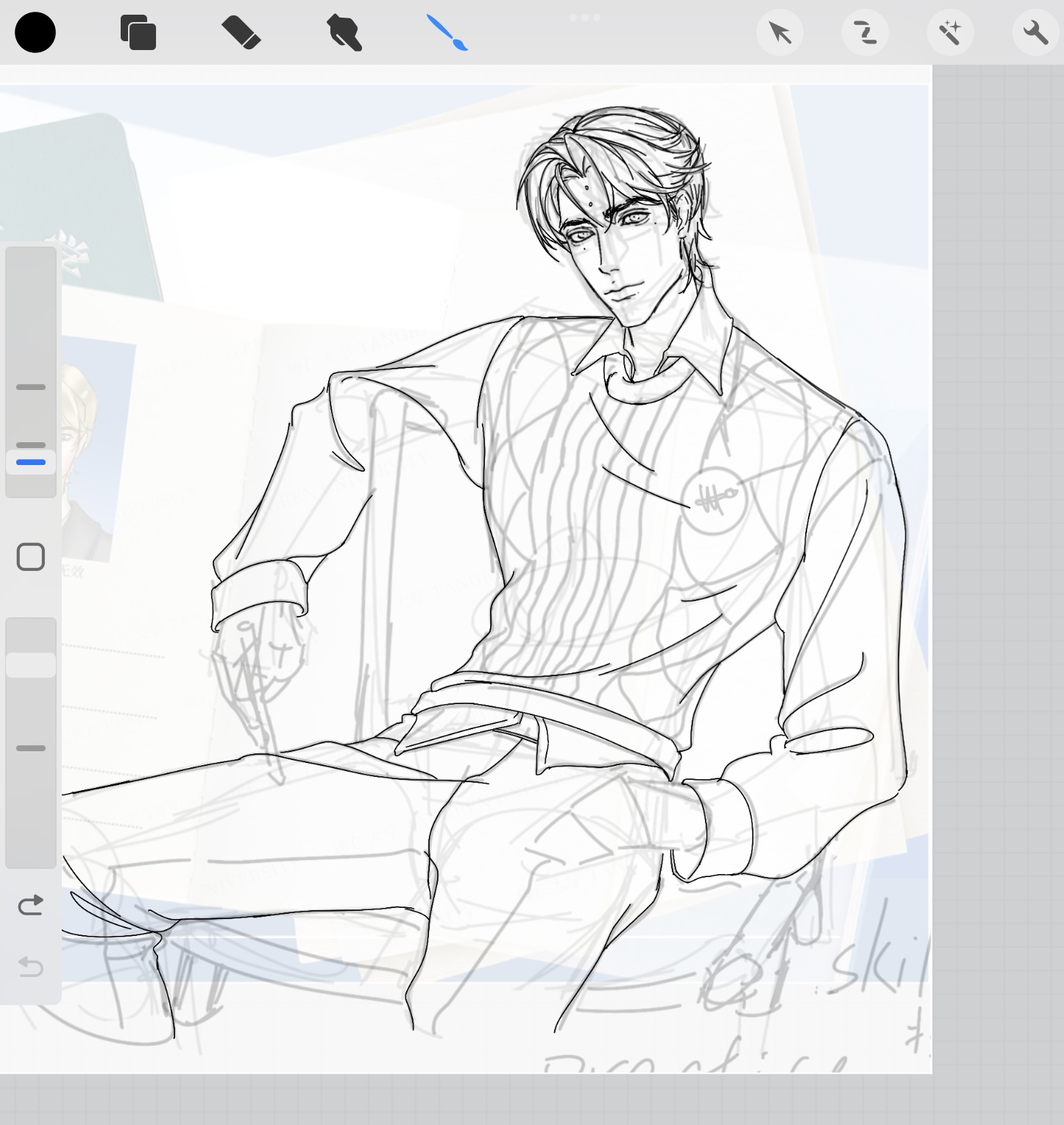Open the black active color swatch
The height and width of the screenshot is (1125, 1064).
tap(35, 33)
